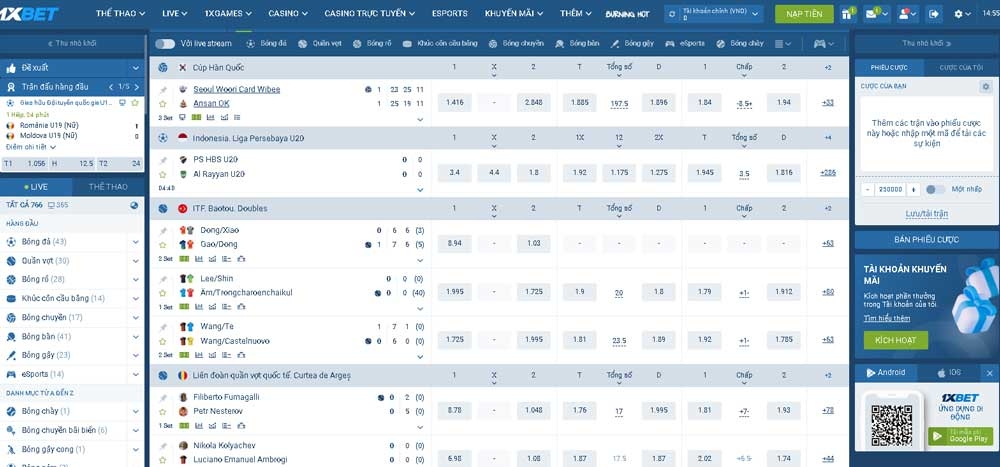Click the logout arrow icon in header

point(934,13)
